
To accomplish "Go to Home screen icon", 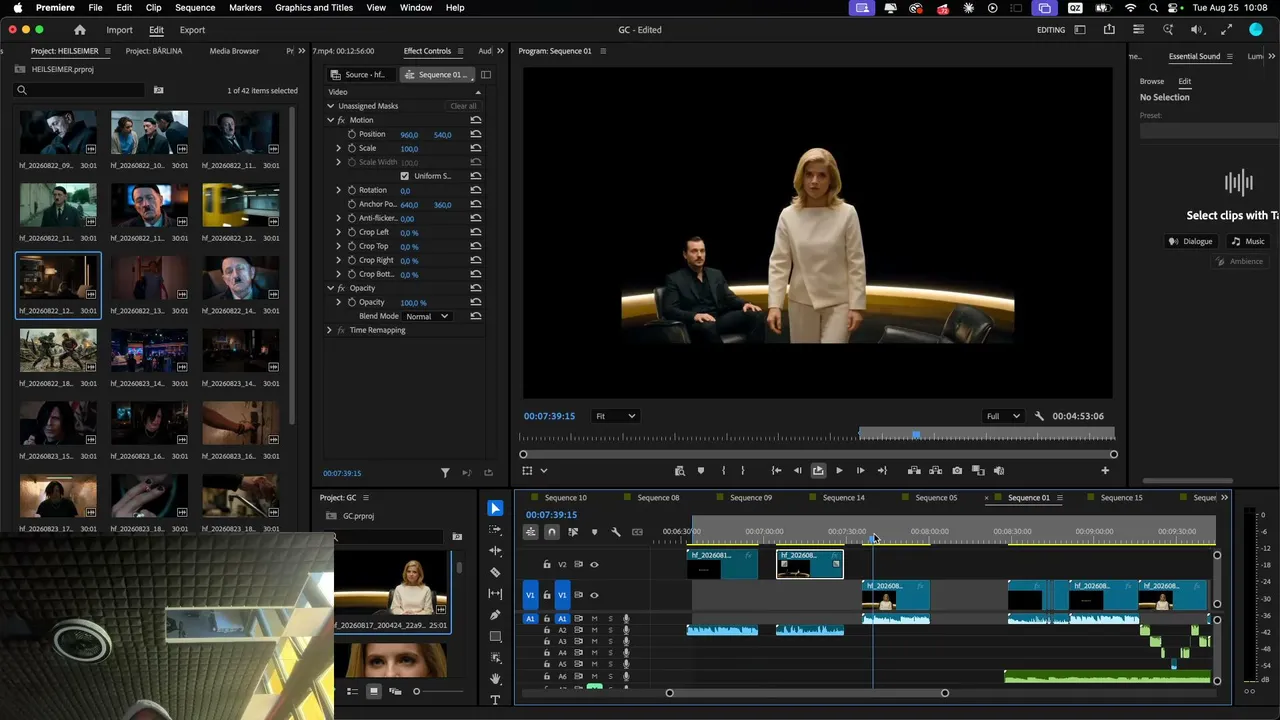I will click(80, 30).
